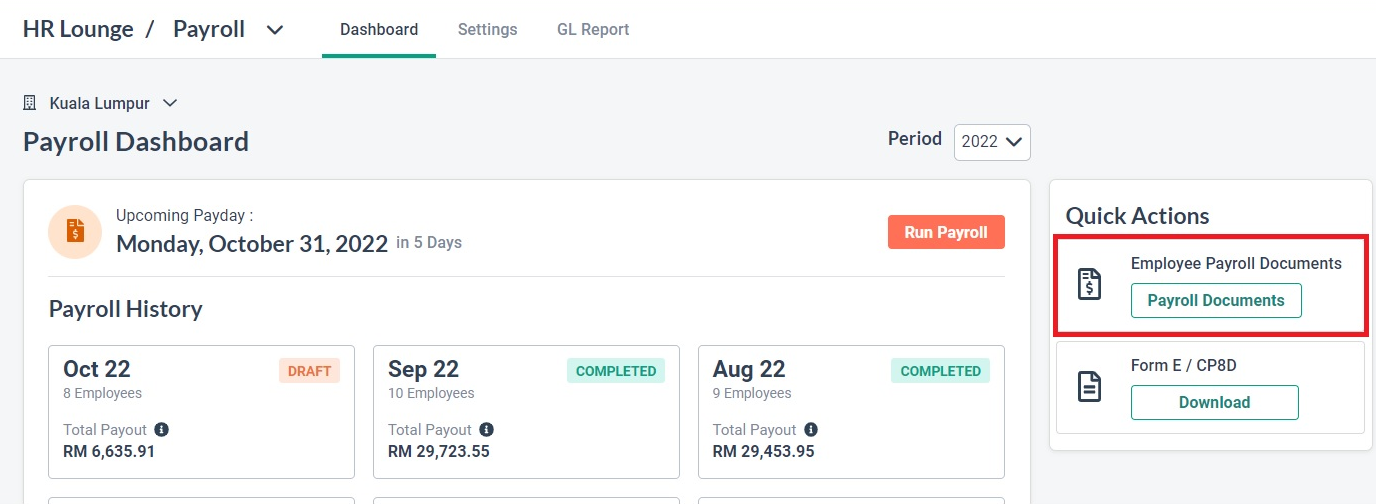Image resolution: width=1376 pixels, height=504 pixels.
Task: Open the Oct 22 payroll card
Action: point(201,412)
